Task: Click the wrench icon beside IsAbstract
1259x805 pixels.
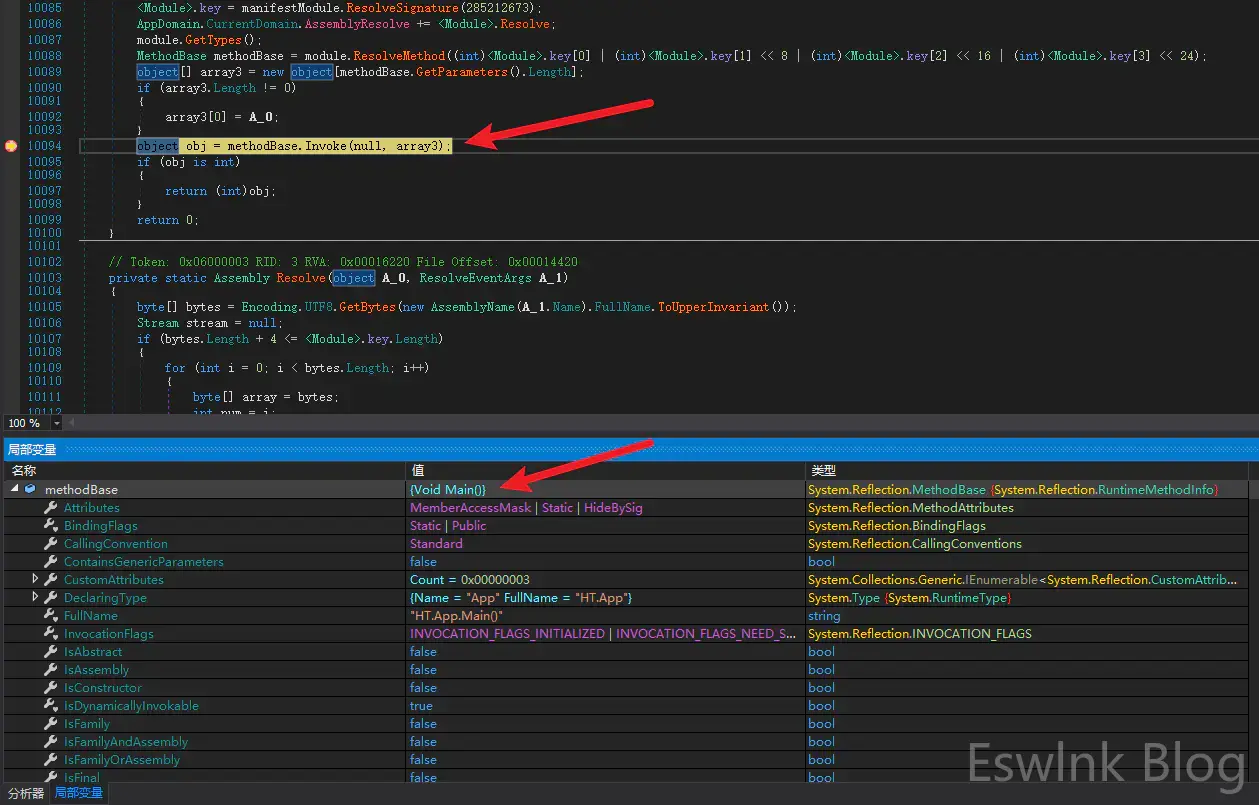Action: (x=50, y=652)
